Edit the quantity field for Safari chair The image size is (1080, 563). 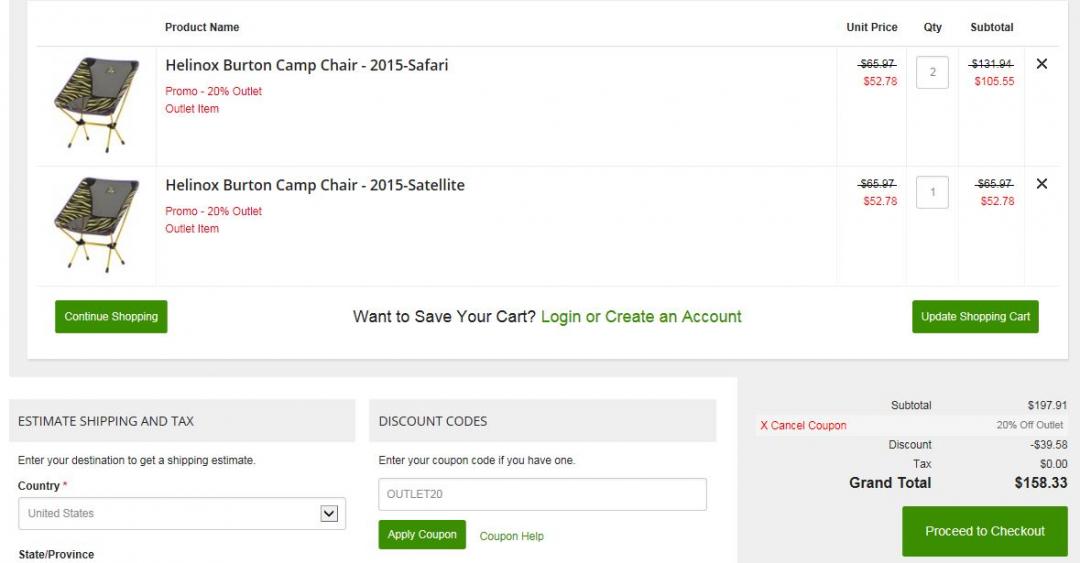tap(932, 72)
